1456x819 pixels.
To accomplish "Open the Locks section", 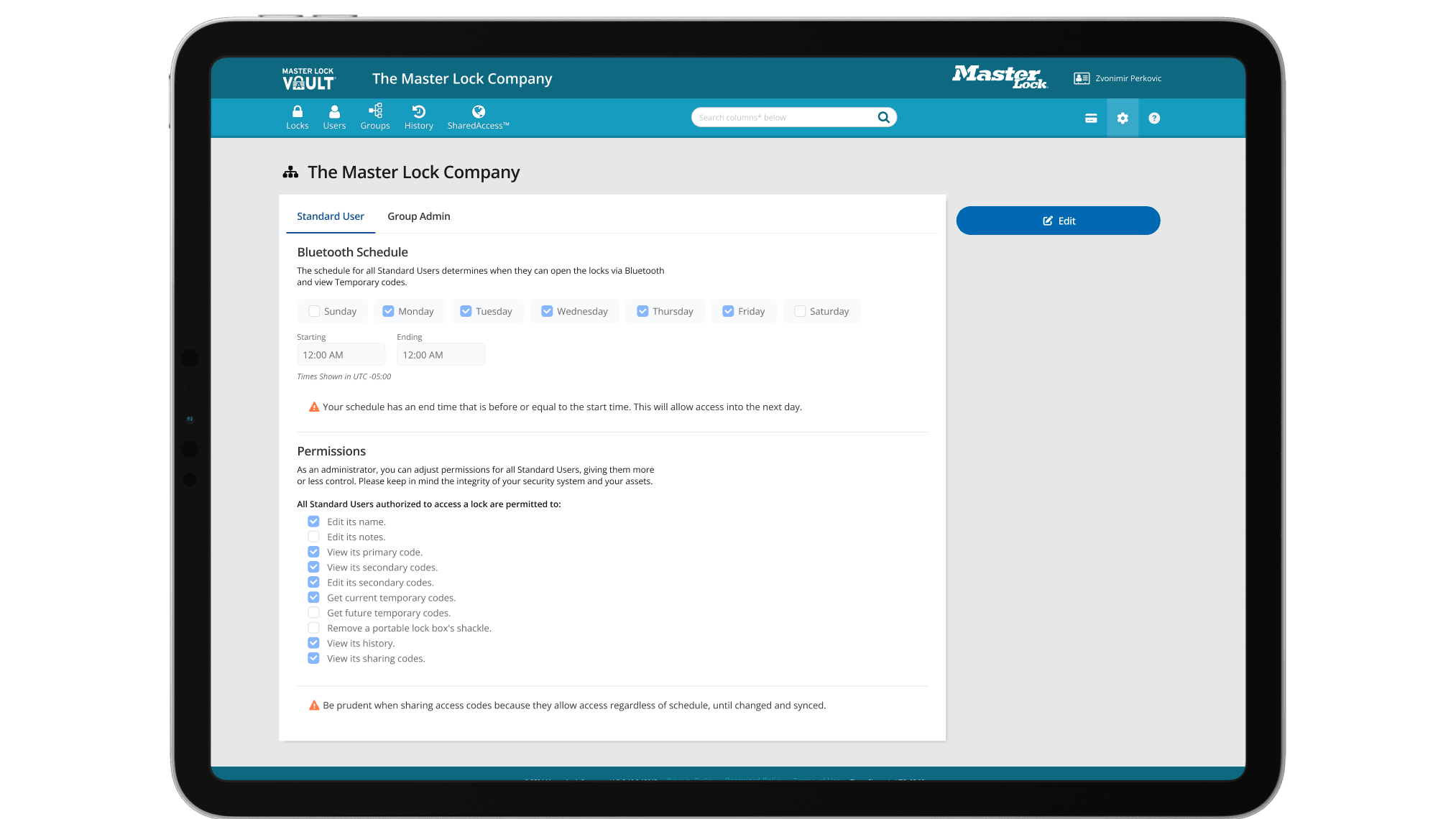I will click(x=297, y=117).
